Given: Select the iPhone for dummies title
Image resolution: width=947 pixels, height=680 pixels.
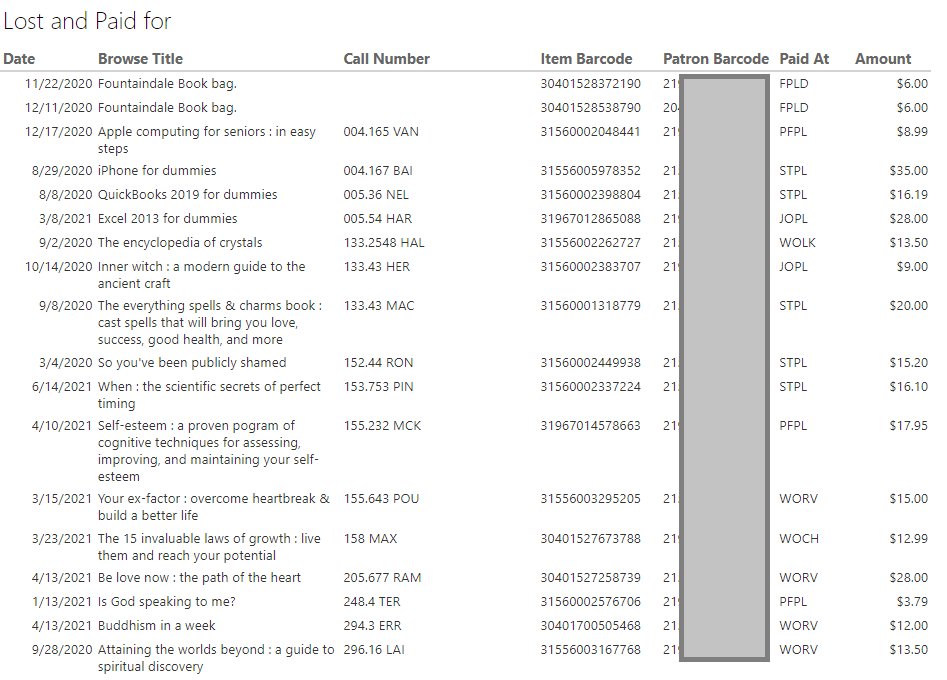Looking at the screenshot, I should [157, 171].
